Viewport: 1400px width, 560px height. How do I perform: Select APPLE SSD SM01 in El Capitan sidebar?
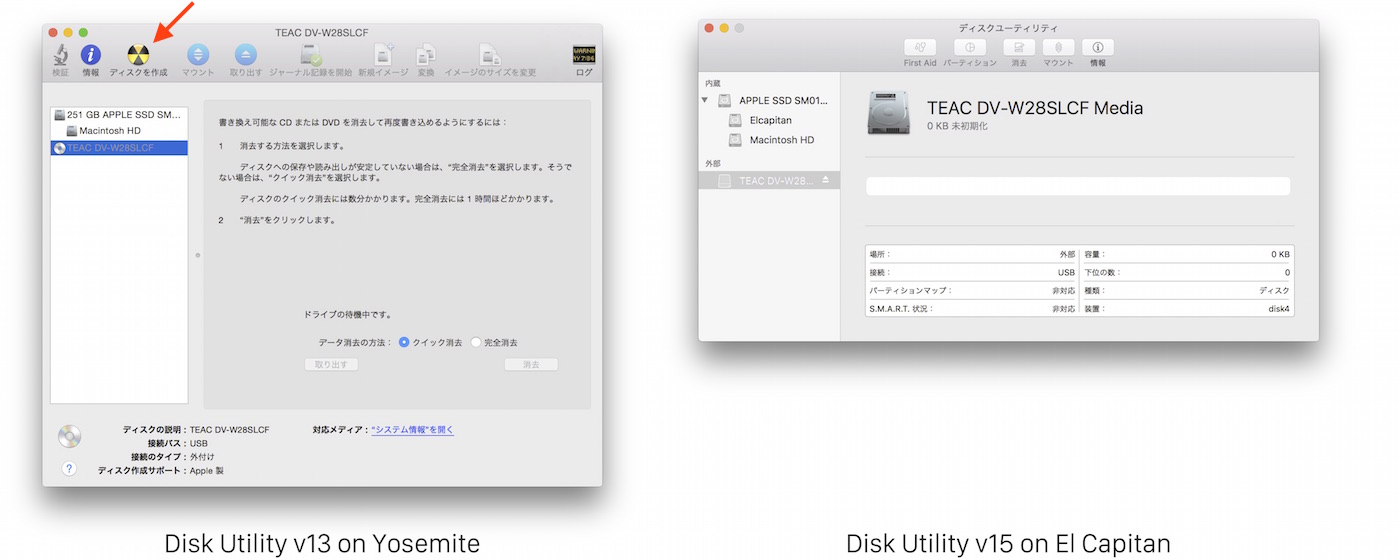pos(769,101)
